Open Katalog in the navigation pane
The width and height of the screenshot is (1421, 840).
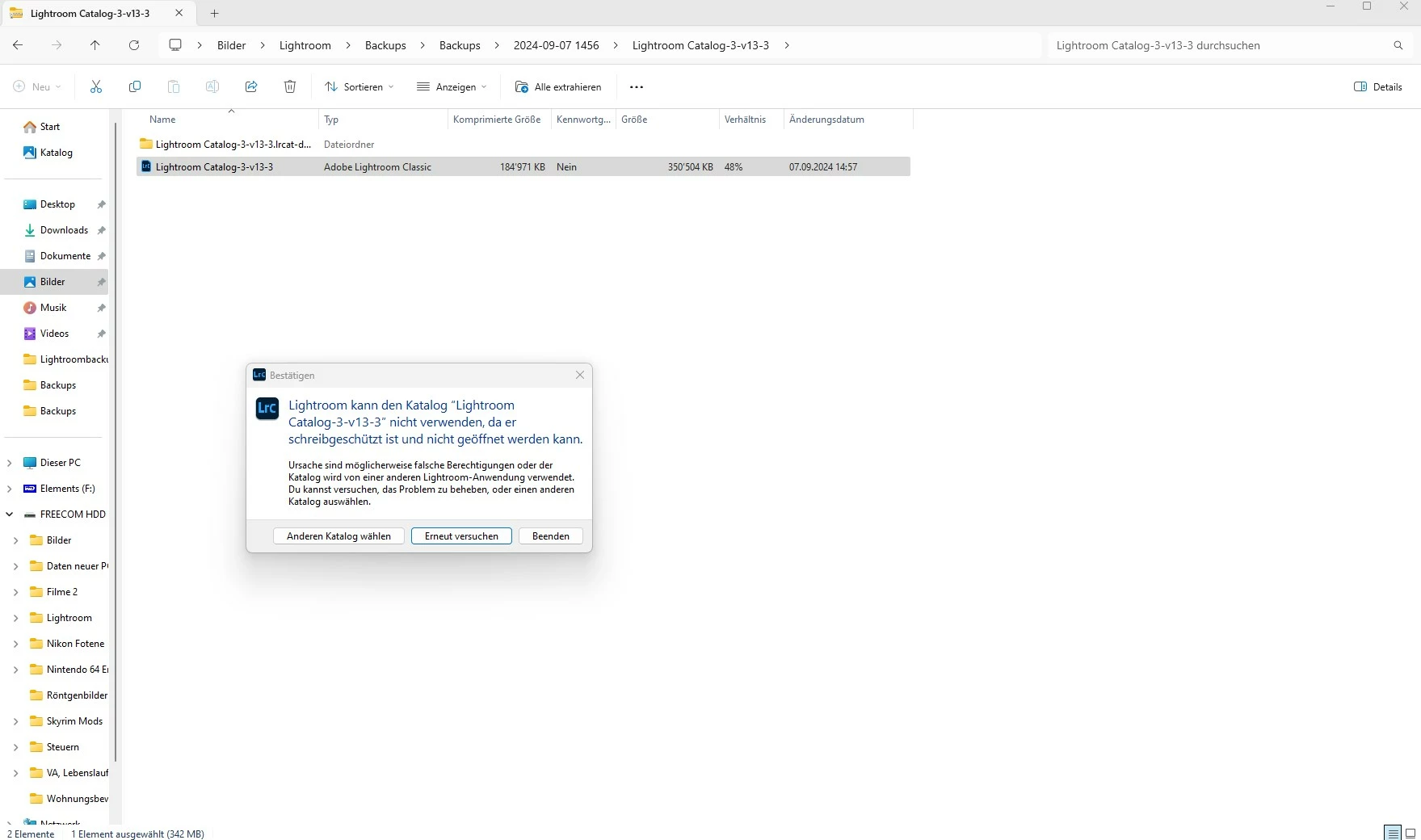(x=57, y=153)
